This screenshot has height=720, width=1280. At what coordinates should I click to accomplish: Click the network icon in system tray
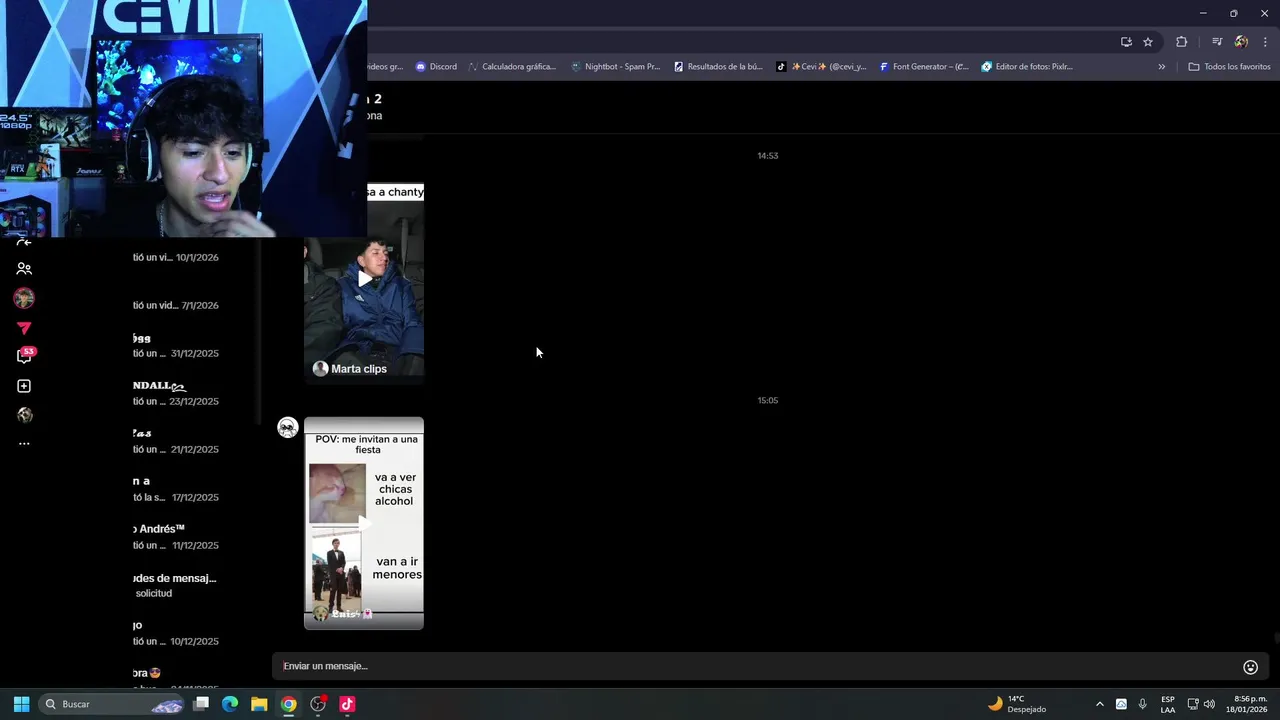point(1193,704)
